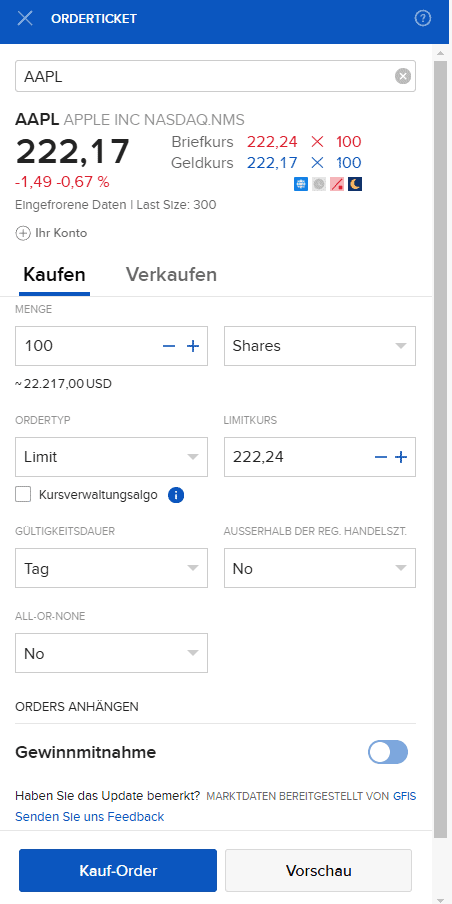Open the Ordertyp Limit dropdown
452x904 pixels.
(111, 457)
